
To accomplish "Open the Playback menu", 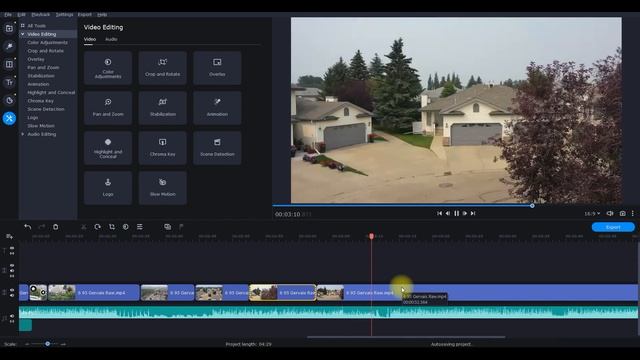I will [x=41, y=15].
